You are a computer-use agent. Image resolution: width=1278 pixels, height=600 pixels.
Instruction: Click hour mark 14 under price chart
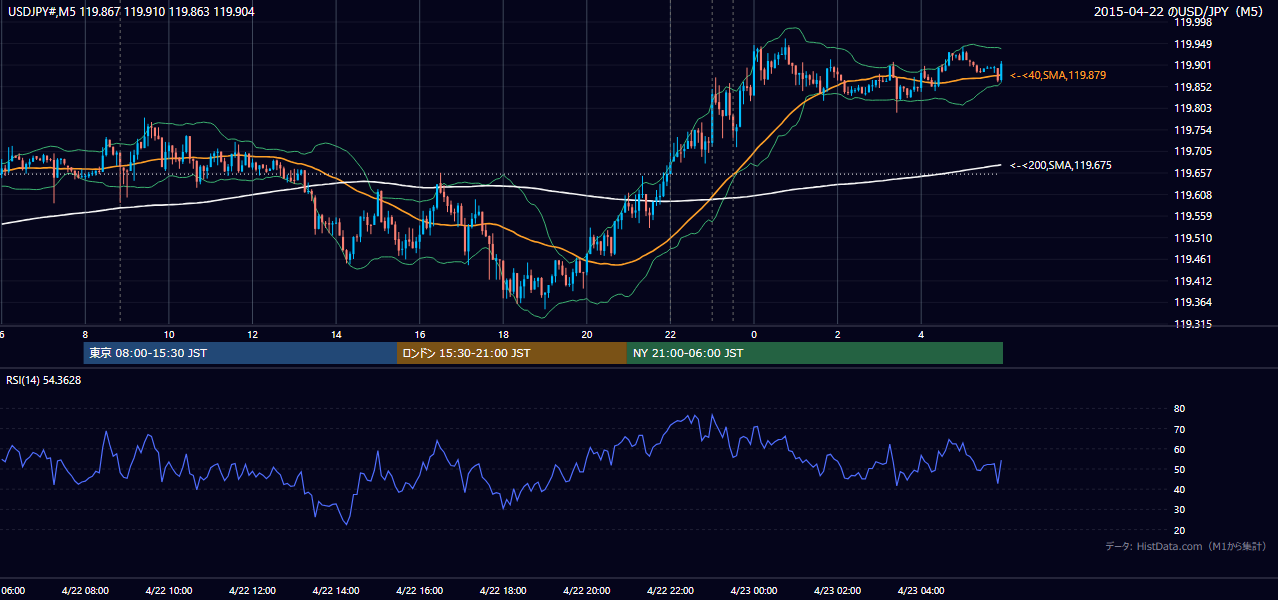[336, 334]
